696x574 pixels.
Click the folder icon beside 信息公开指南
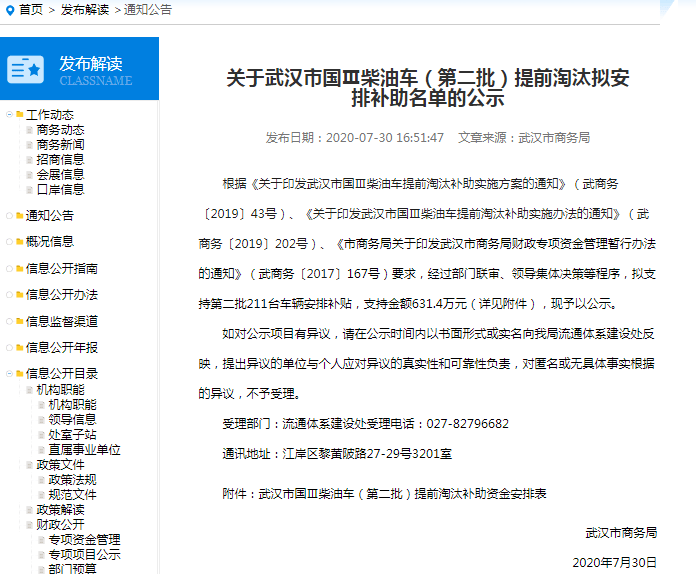click(x=19, y=269)
